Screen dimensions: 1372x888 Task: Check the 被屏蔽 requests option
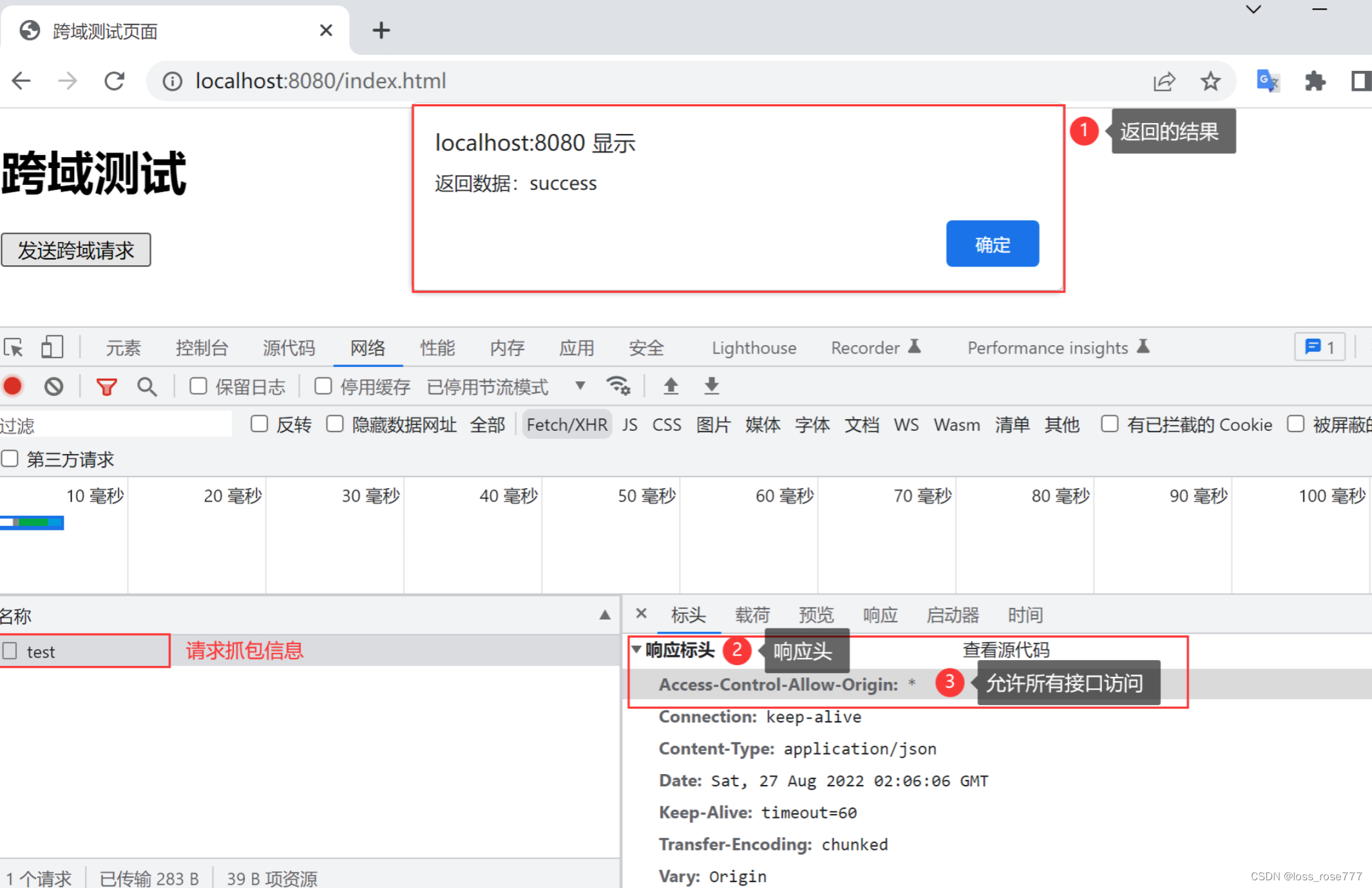tap(1295, 424)
